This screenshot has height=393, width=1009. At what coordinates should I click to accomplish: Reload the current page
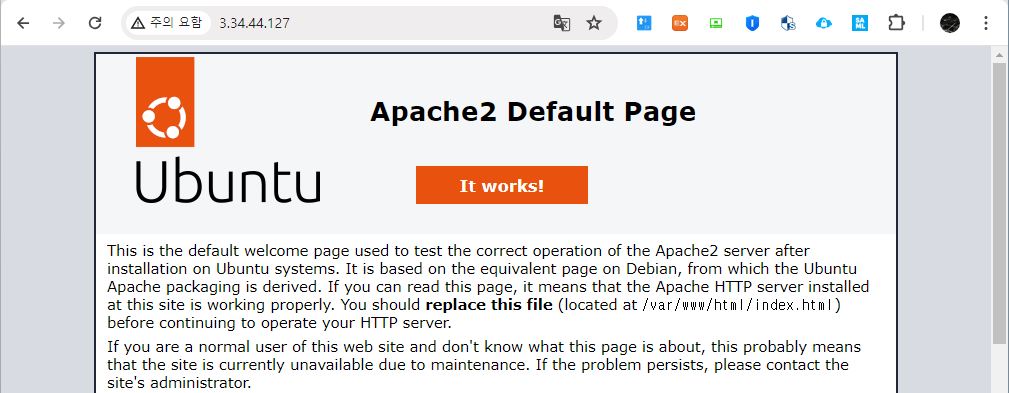(x=95, y=23)
